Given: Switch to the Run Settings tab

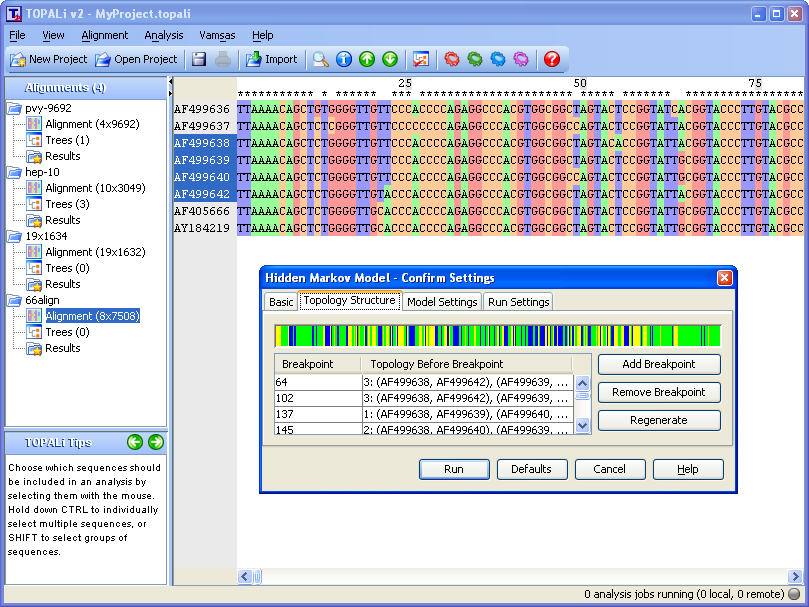Looking at the screenshot, I should [x=519, y=302].
